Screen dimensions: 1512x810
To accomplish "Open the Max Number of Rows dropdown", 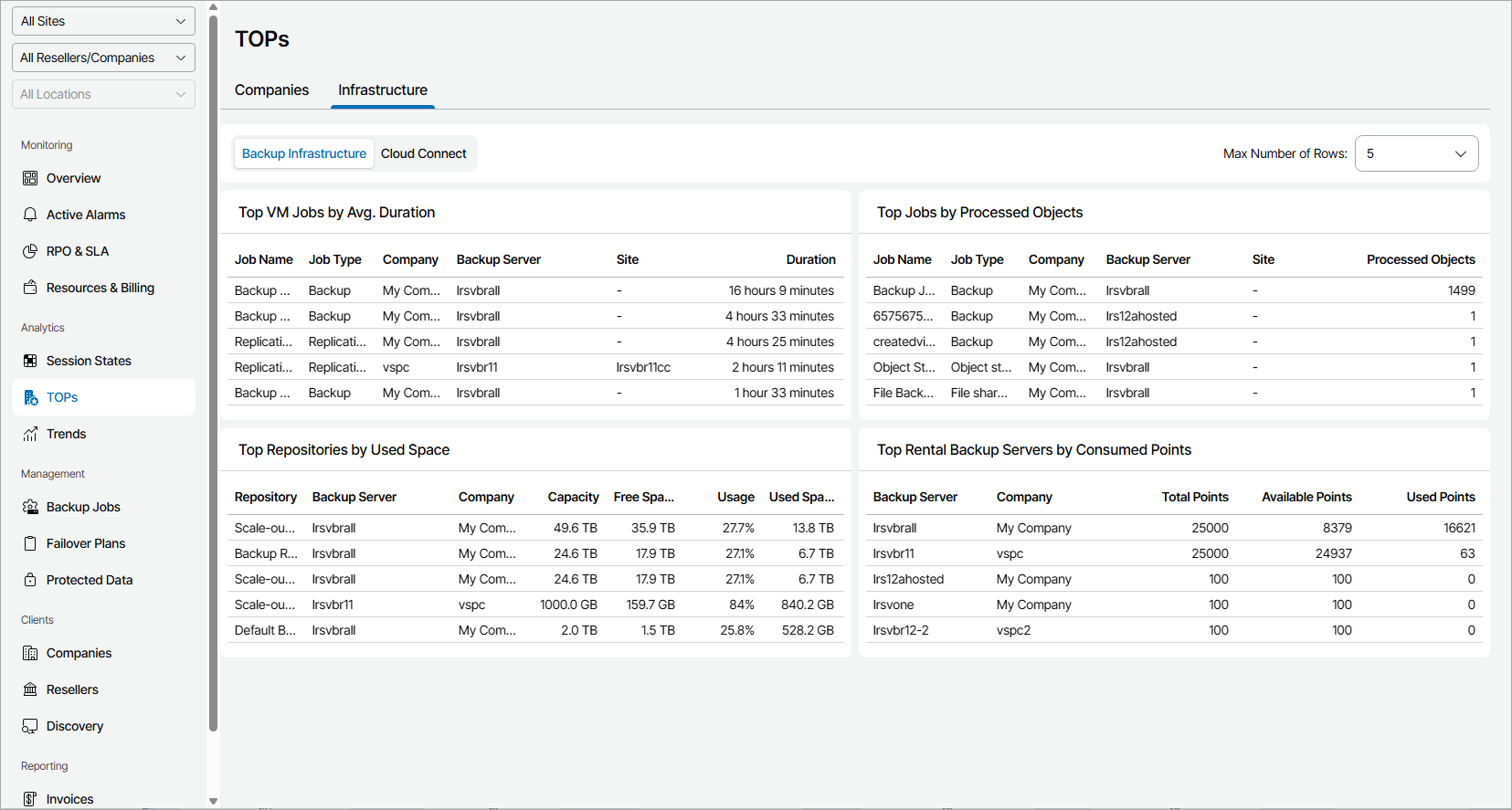I will coord(1416,153).
